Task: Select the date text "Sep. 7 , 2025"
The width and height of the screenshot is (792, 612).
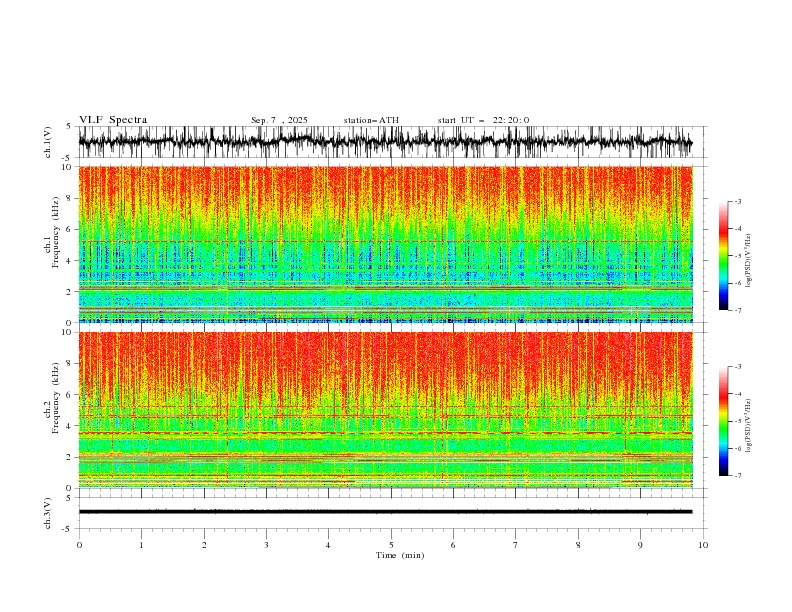Action: pos(279,120)
